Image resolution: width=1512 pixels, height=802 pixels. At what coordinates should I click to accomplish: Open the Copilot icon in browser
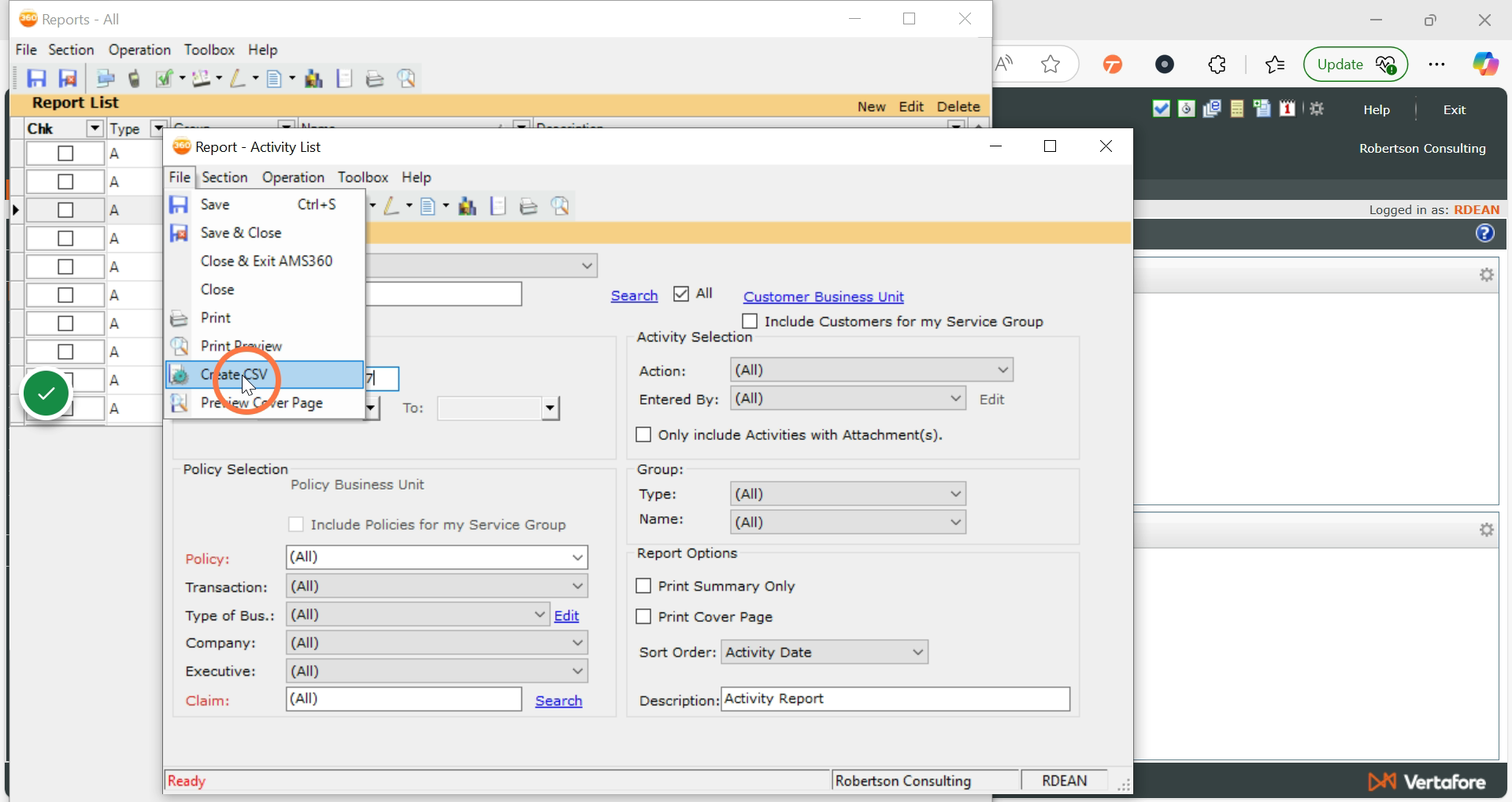click(1485, 65)
